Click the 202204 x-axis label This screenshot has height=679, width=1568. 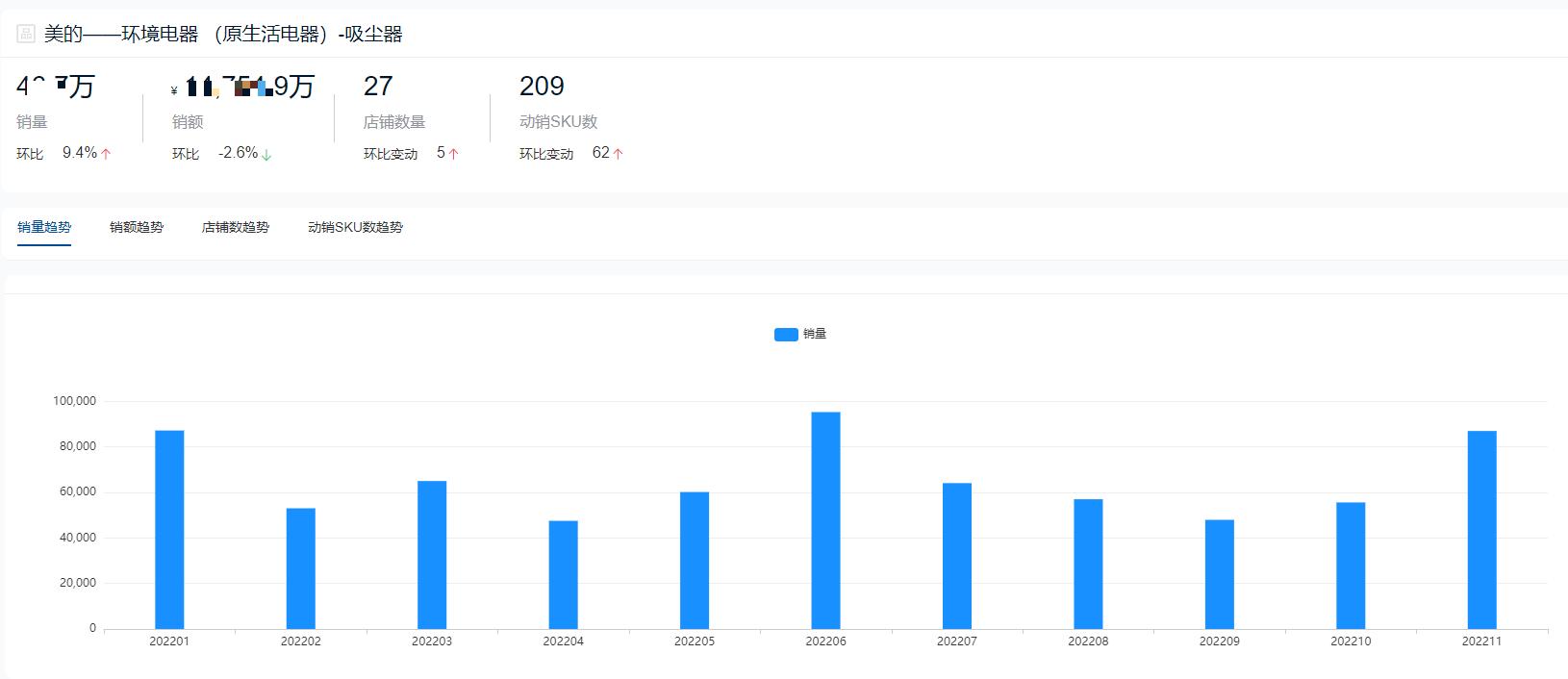coord(564,641)
